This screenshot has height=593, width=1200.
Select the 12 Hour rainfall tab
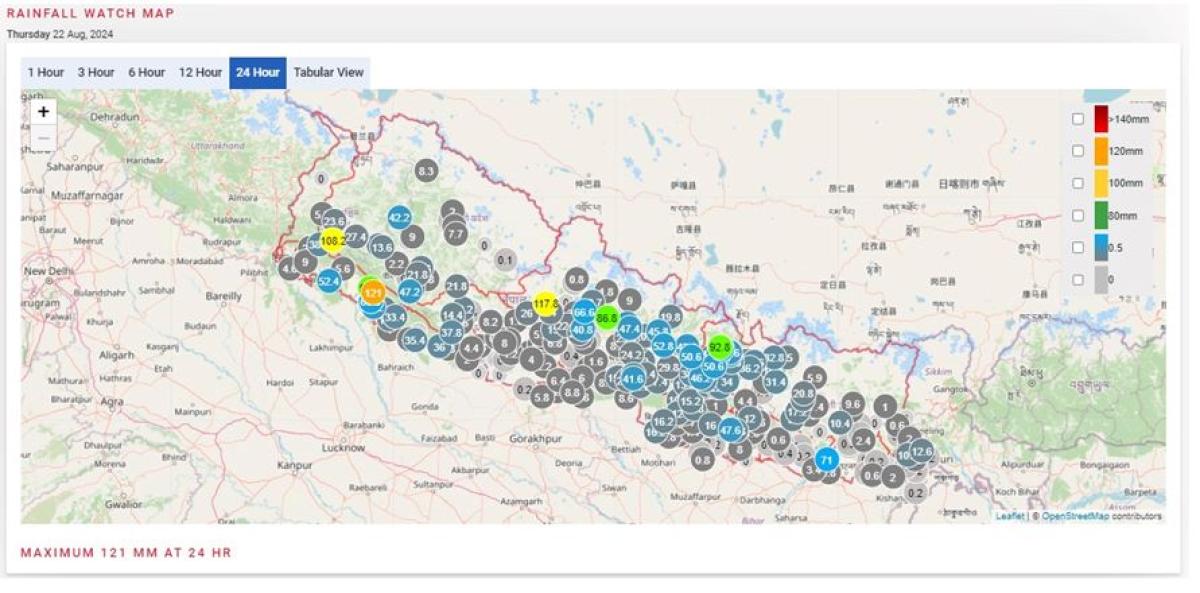tap(200, 72)
